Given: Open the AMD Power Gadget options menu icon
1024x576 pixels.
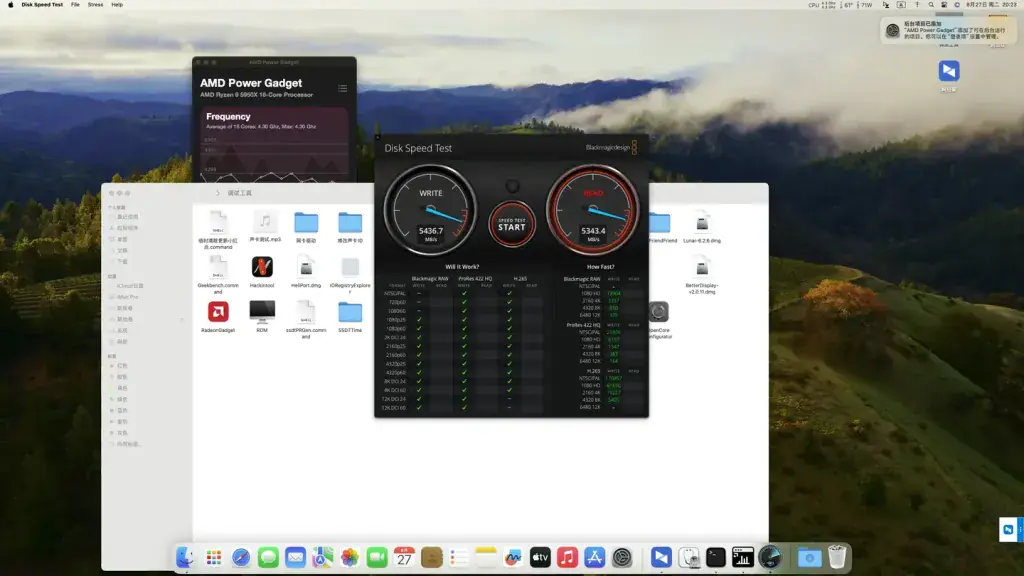Looking at the screenshot, I should pyautogui.click(x=342, y=88).
